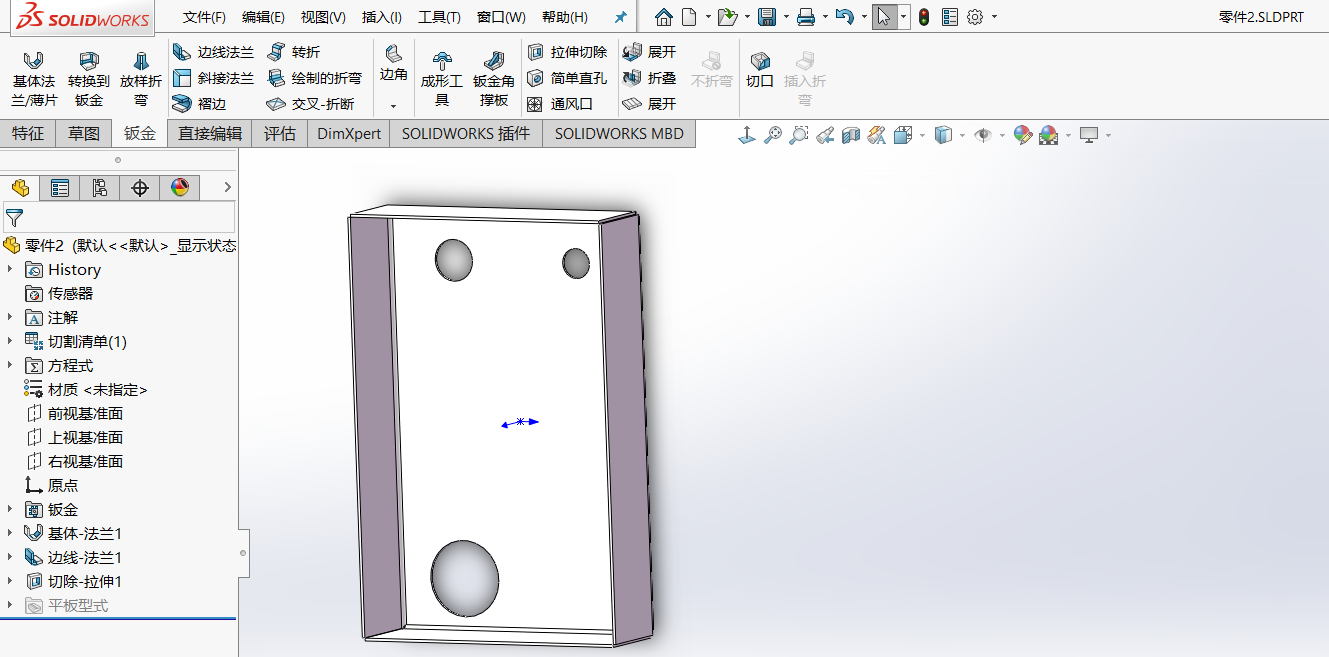Switch to the 草图 (Sketch) tab
The height and width of the screenshot is (657, 1329).
tap(84, 133)
